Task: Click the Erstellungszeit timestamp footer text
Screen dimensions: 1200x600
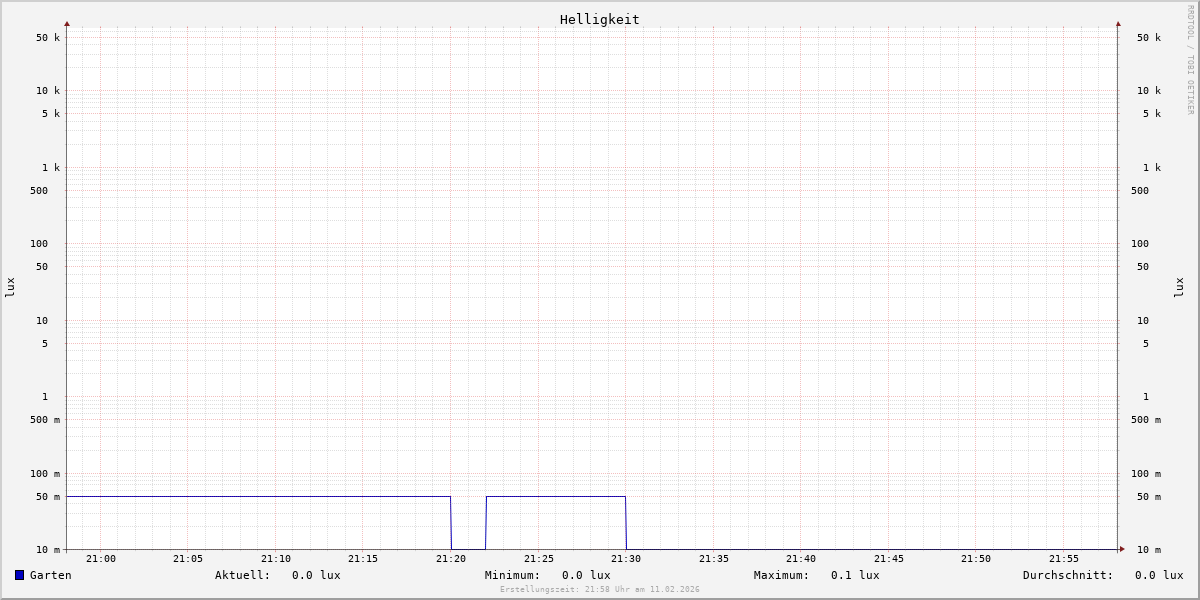Action: point(600,589)
